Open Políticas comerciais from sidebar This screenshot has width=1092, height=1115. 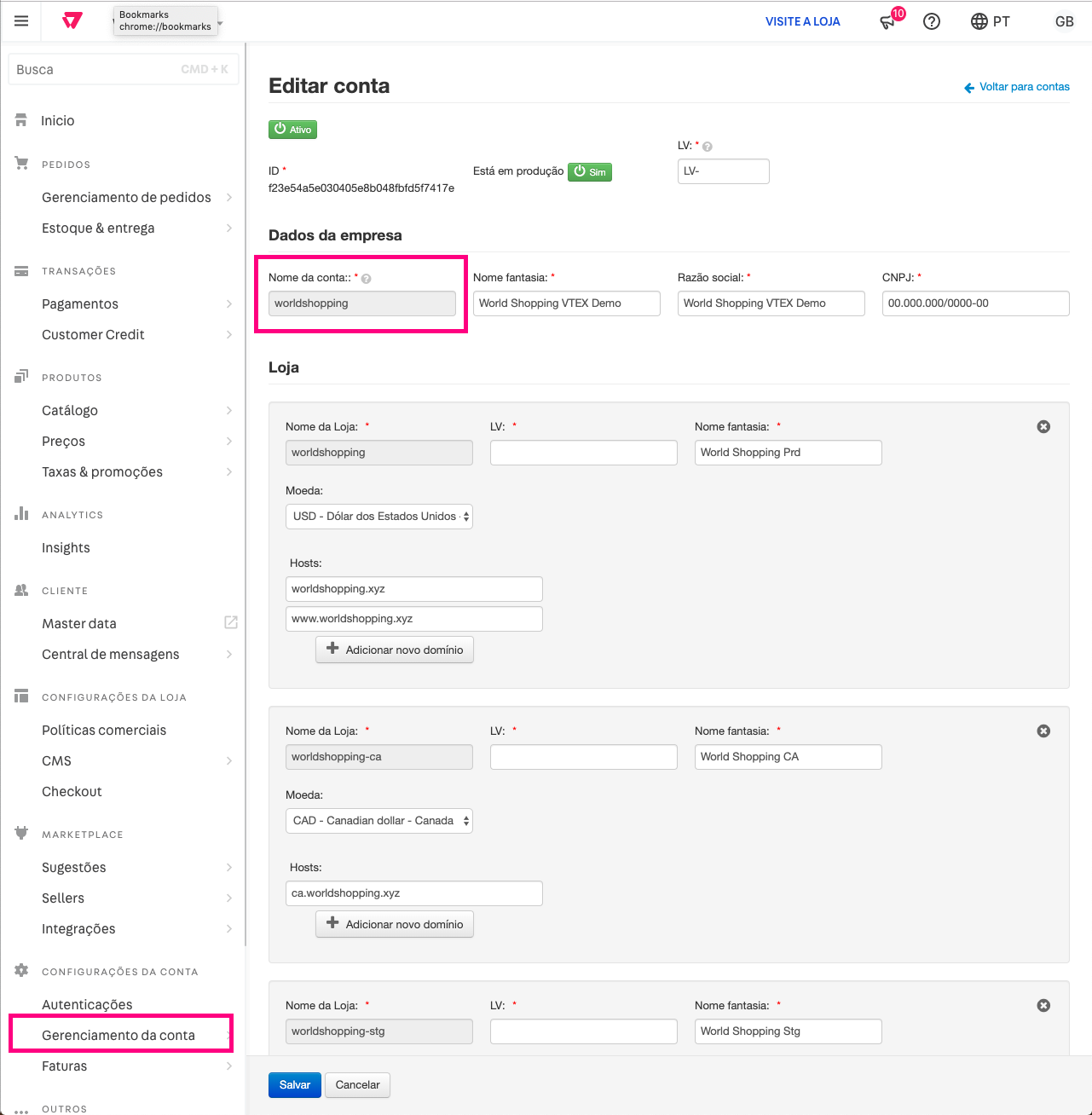(x=104, y=730)
